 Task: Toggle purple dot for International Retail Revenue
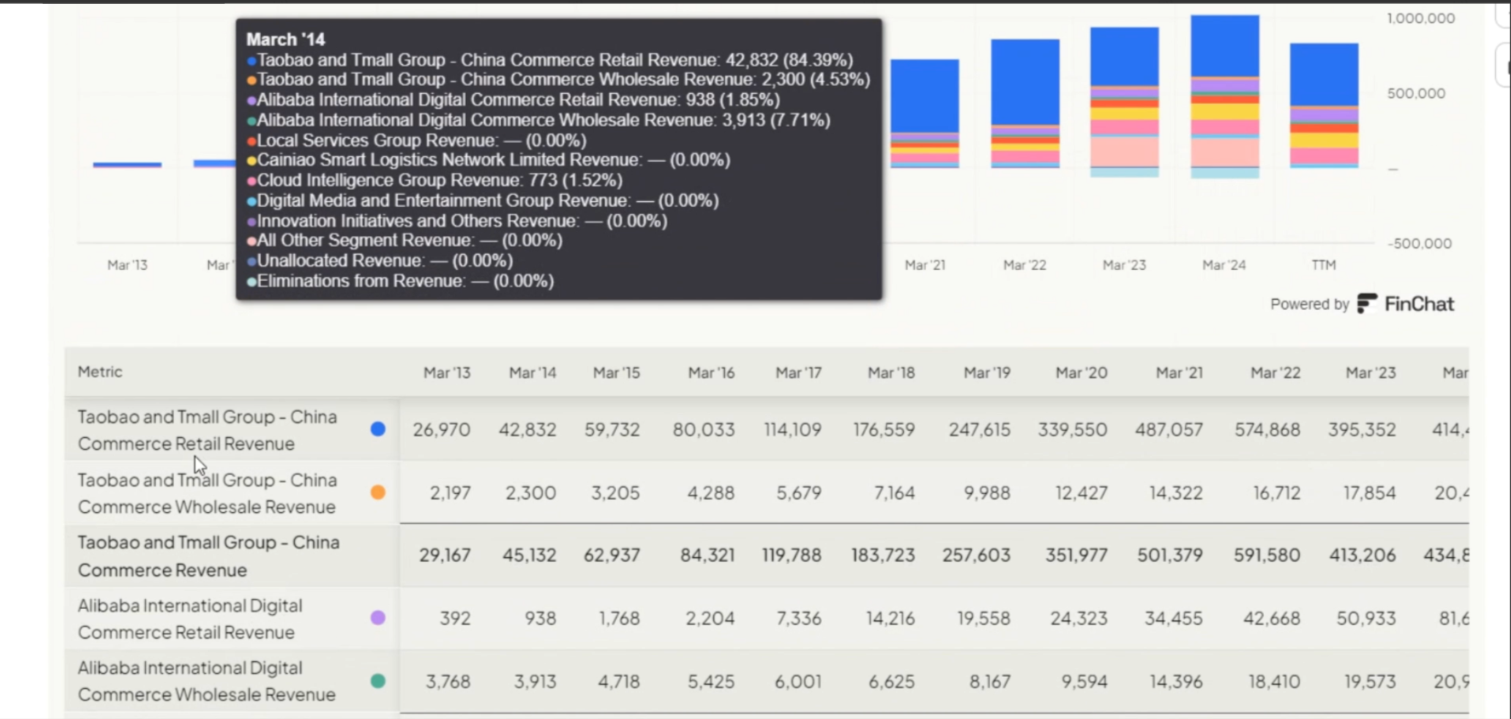[x=378, y=618]
